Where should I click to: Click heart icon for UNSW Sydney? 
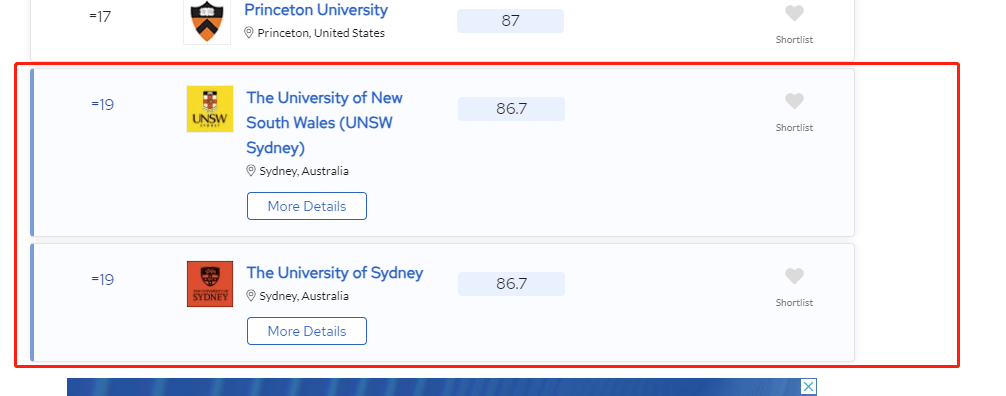coord(794,101)
